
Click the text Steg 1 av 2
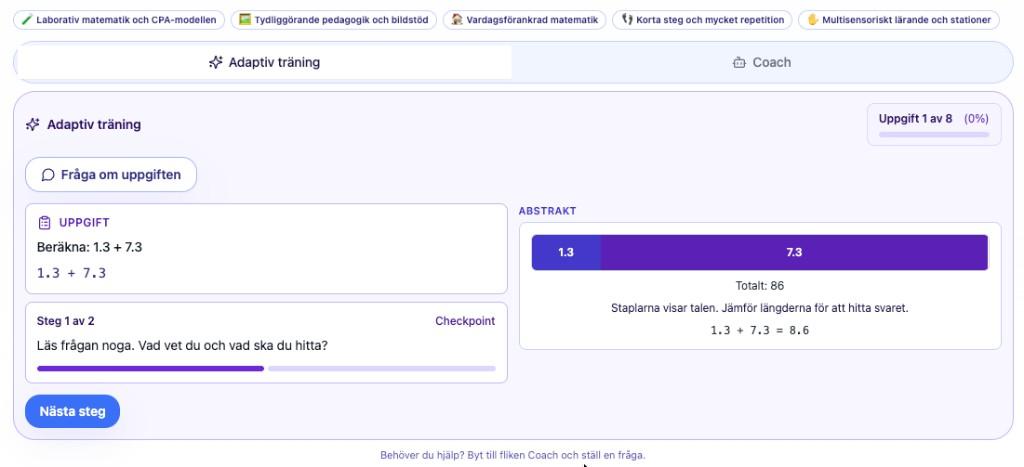65,321
